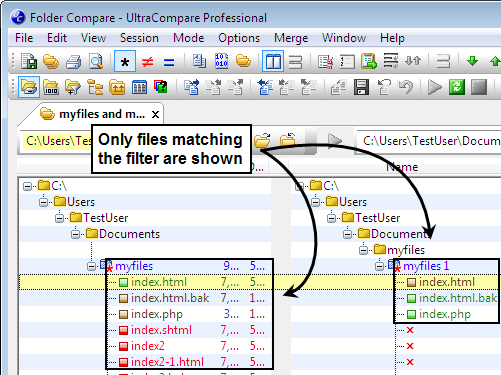Select index.shtml in the left pane
501x375 pixels.
click(x=161, y=330)
